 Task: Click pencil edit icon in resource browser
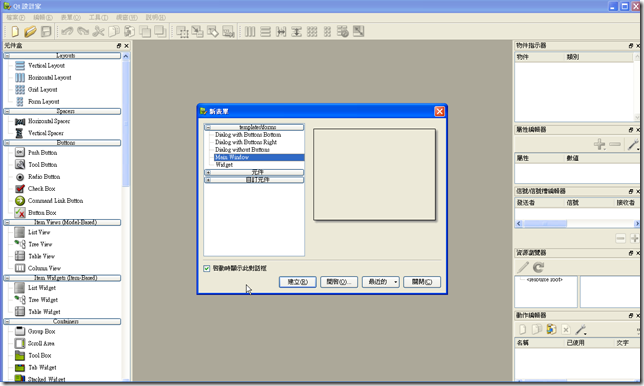coord(523,267)
